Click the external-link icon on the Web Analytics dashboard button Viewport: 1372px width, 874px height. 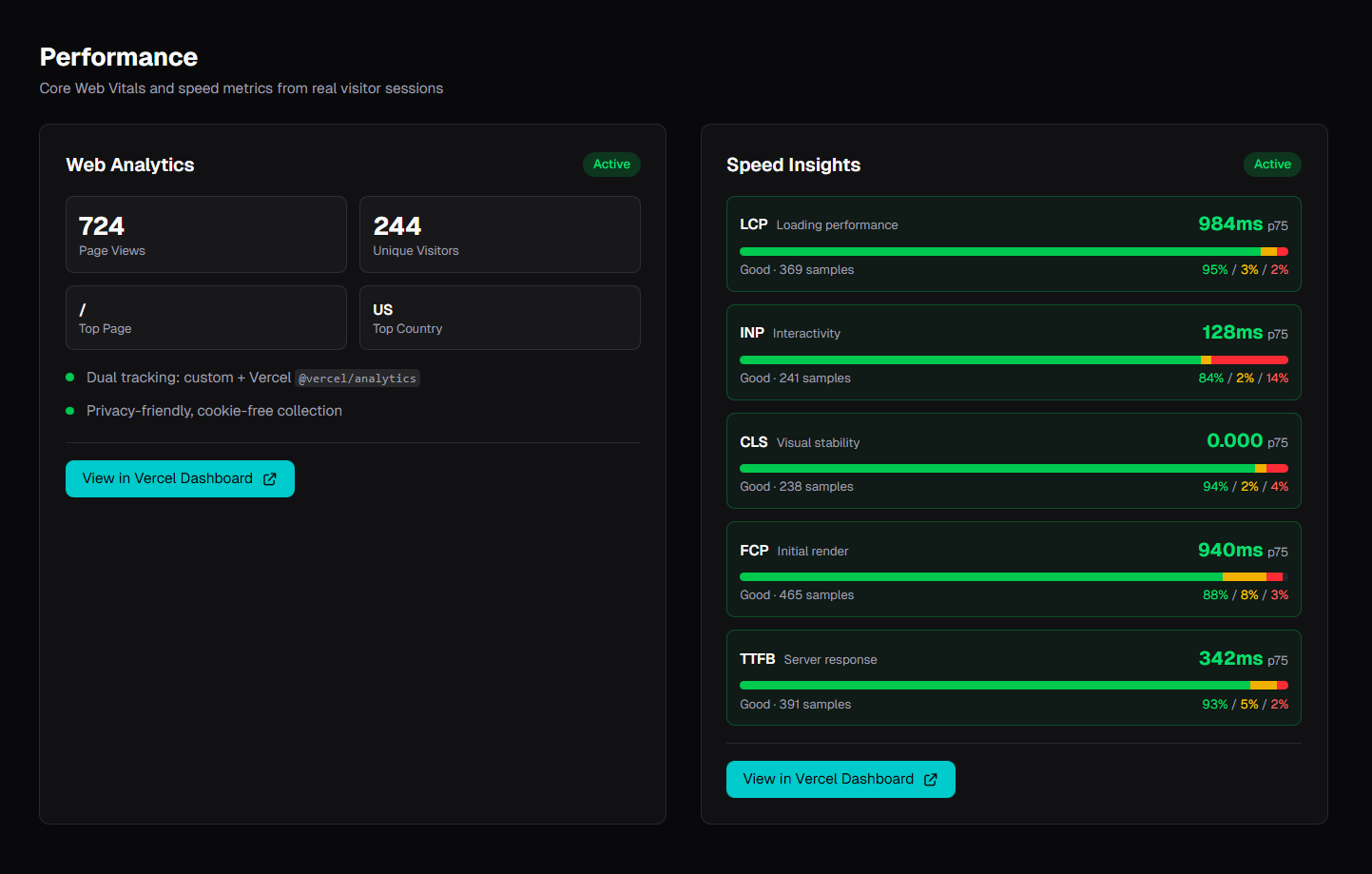269,478
